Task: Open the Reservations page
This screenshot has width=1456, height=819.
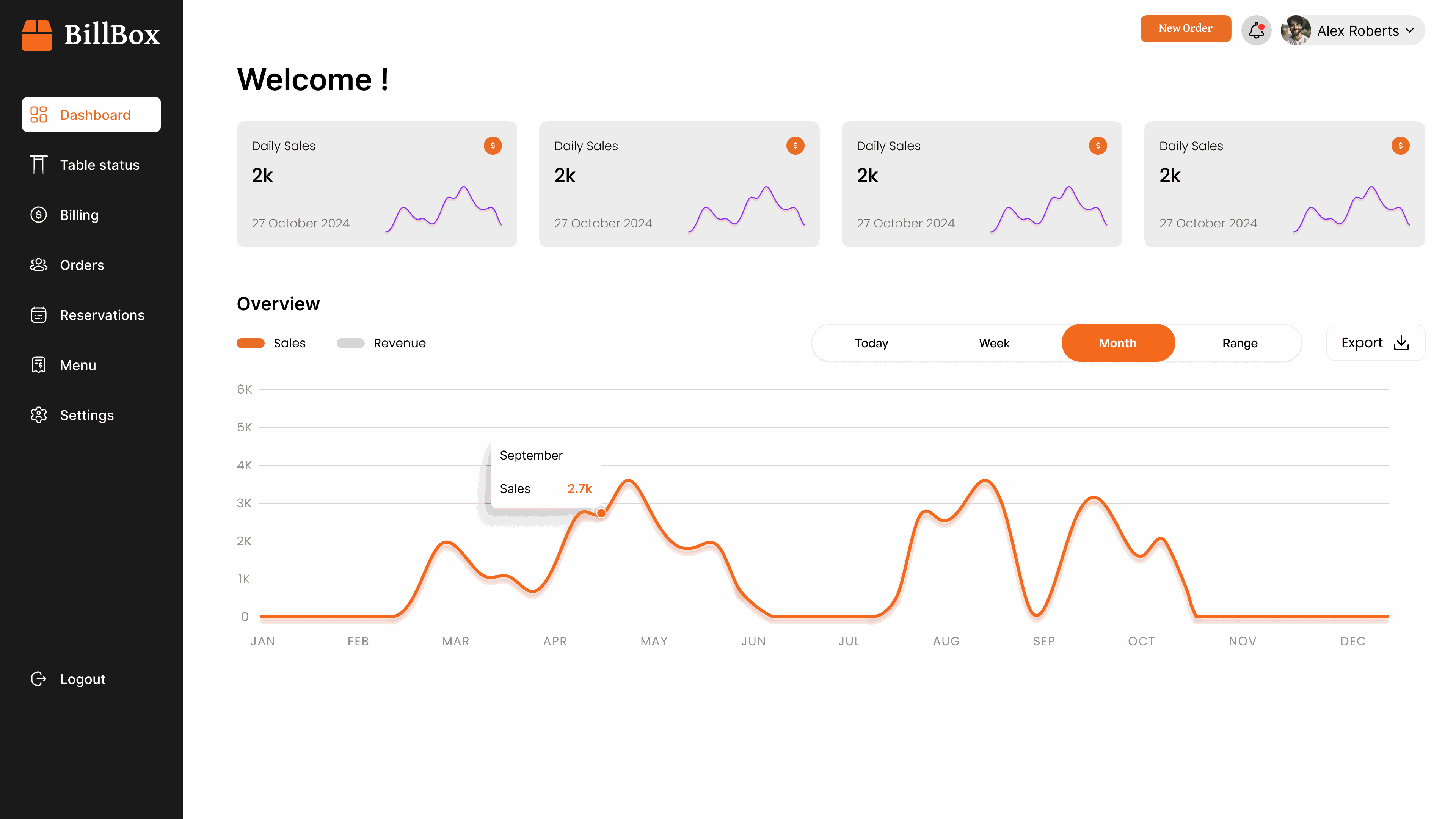Action: (91, 315)
